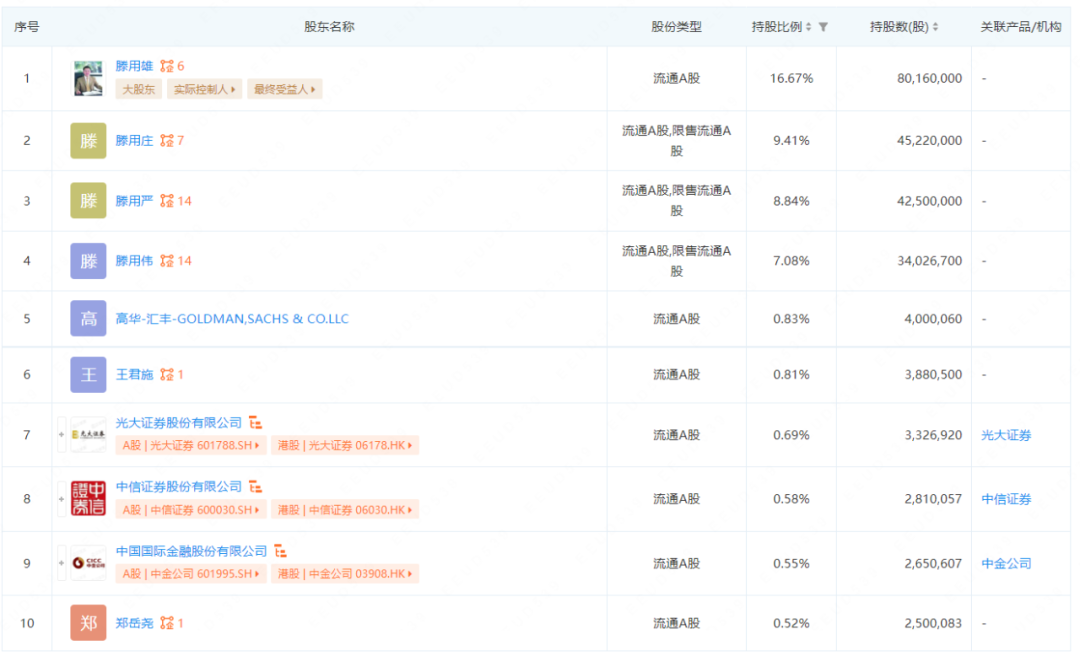Open 滕用庄's relationship icon showing 7 connections
1080x656 pixels.
[x=165, y=141]
